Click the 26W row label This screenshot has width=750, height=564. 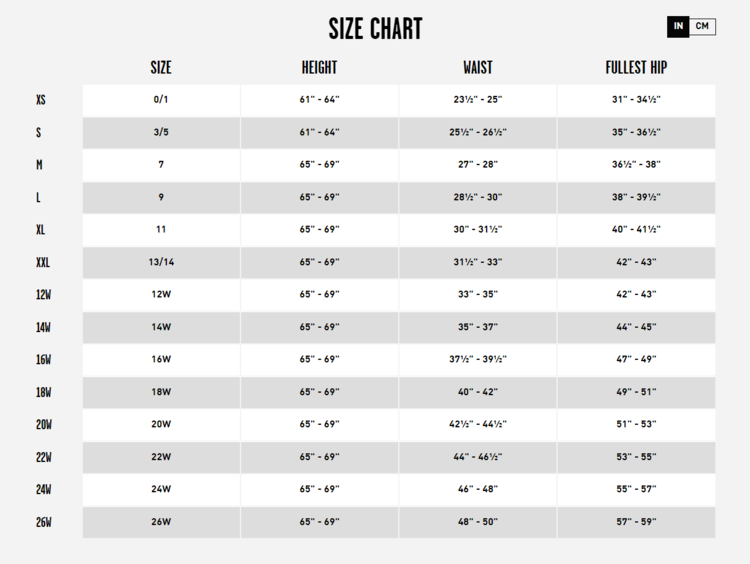click(43, 522)
